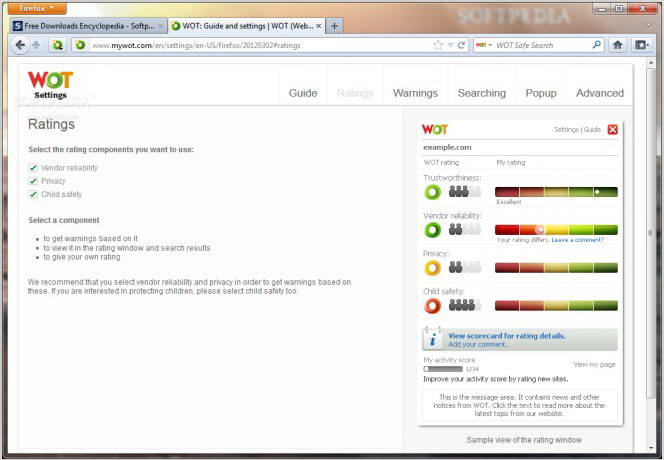
Task: Click Trustworthiness confidence people icons
Action: pos(465,192)
